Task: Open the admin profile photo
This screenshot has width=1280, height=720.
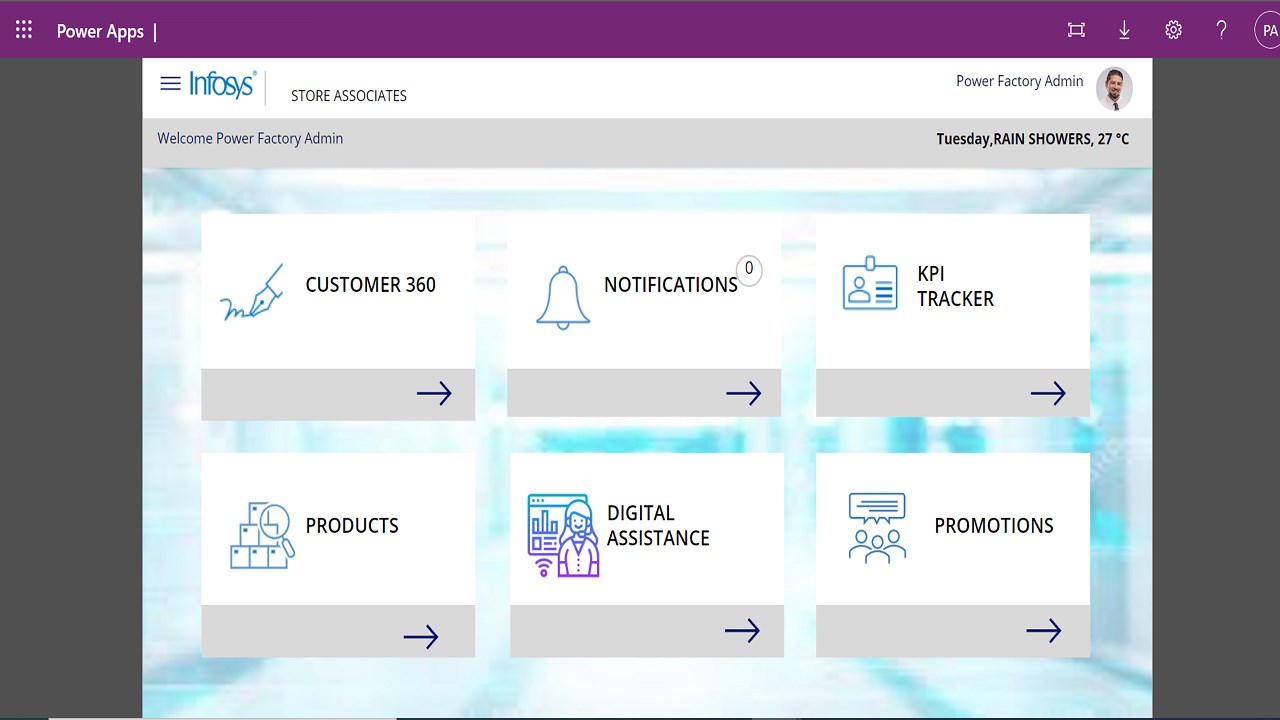Action: pos(1114,88)
